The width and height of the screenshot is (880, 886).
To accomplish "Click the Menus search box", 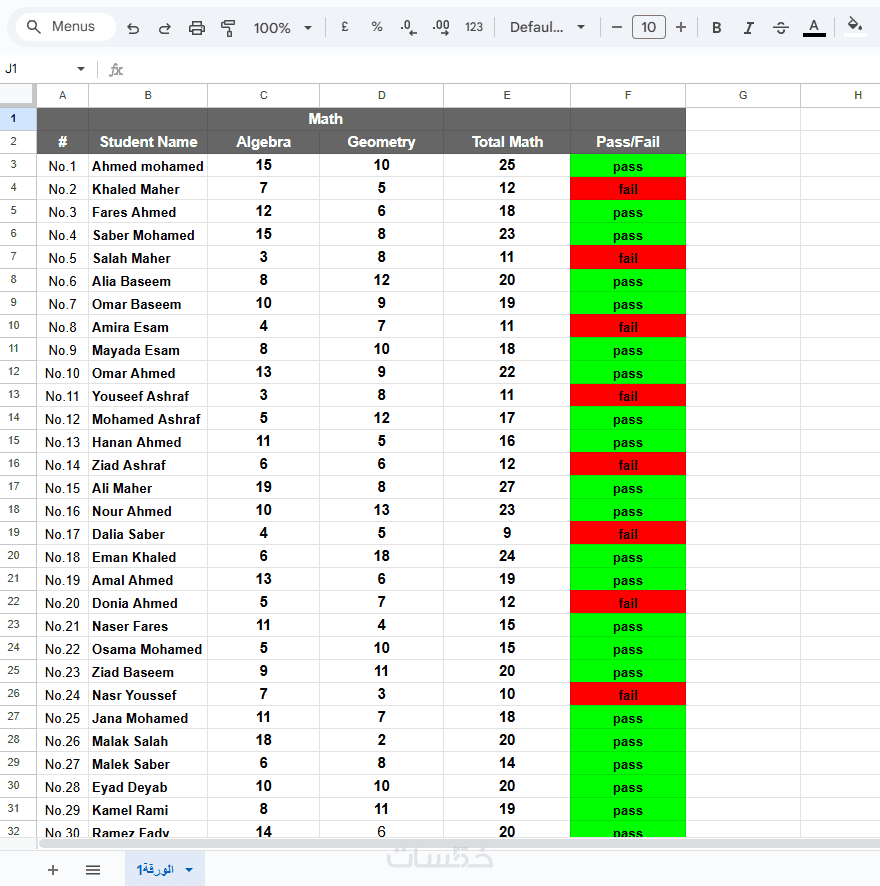I will click(66, 27).
